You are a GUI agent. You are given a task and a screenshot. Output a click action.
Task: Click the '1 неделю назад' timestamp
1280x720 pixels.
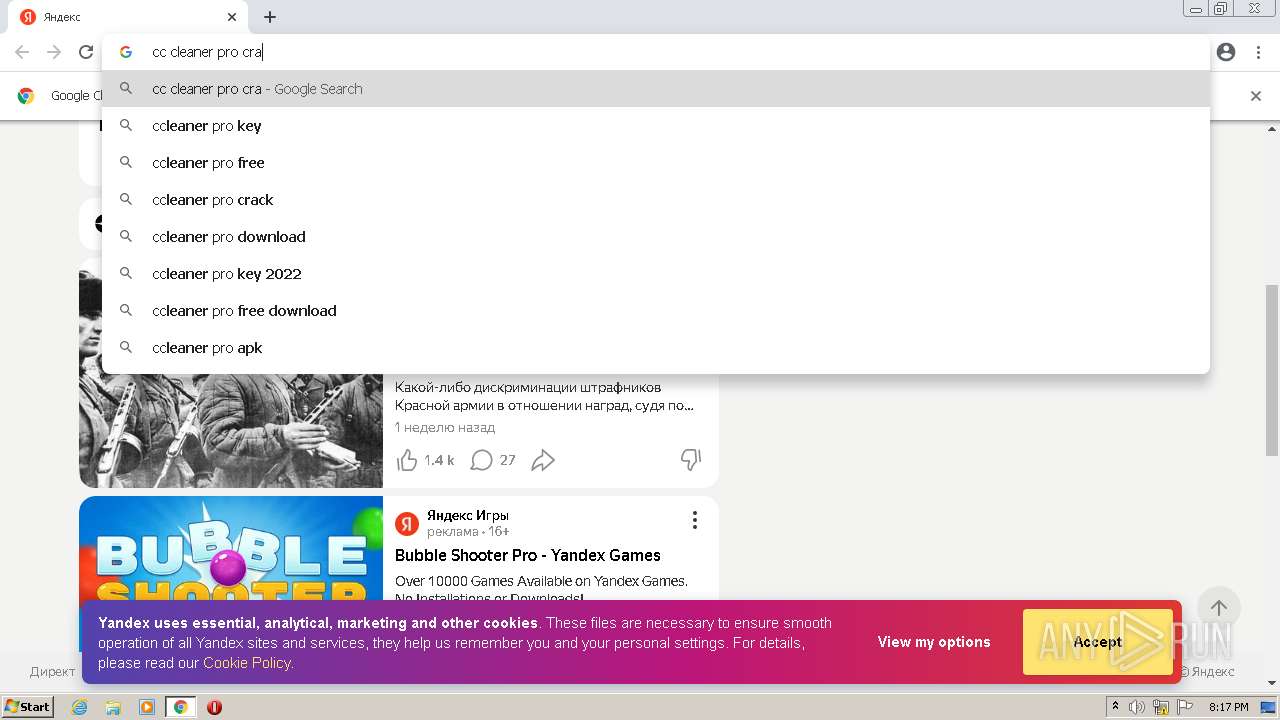pos(445,427)
